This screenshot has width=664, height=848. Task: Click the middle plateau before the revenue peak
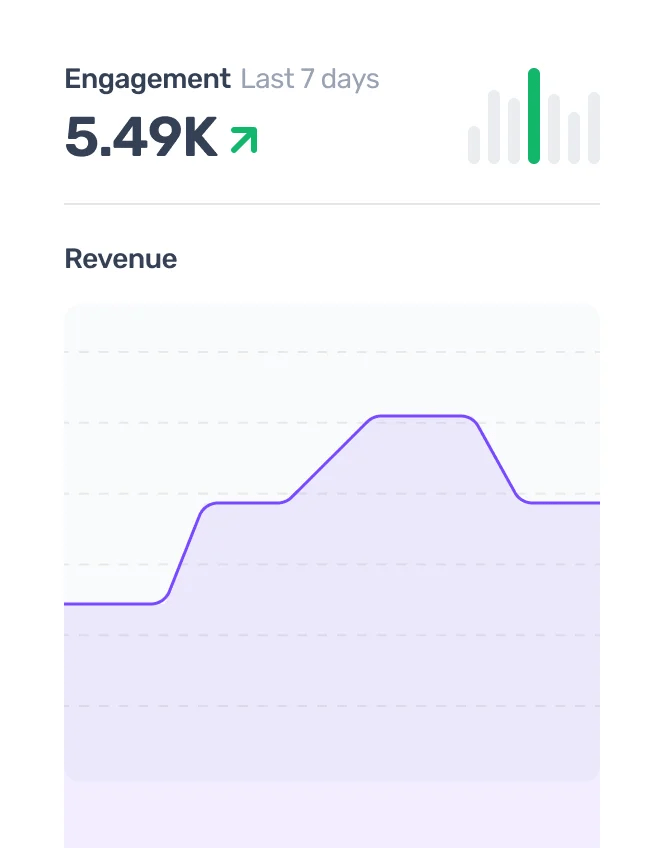click(x=245, y=502)
